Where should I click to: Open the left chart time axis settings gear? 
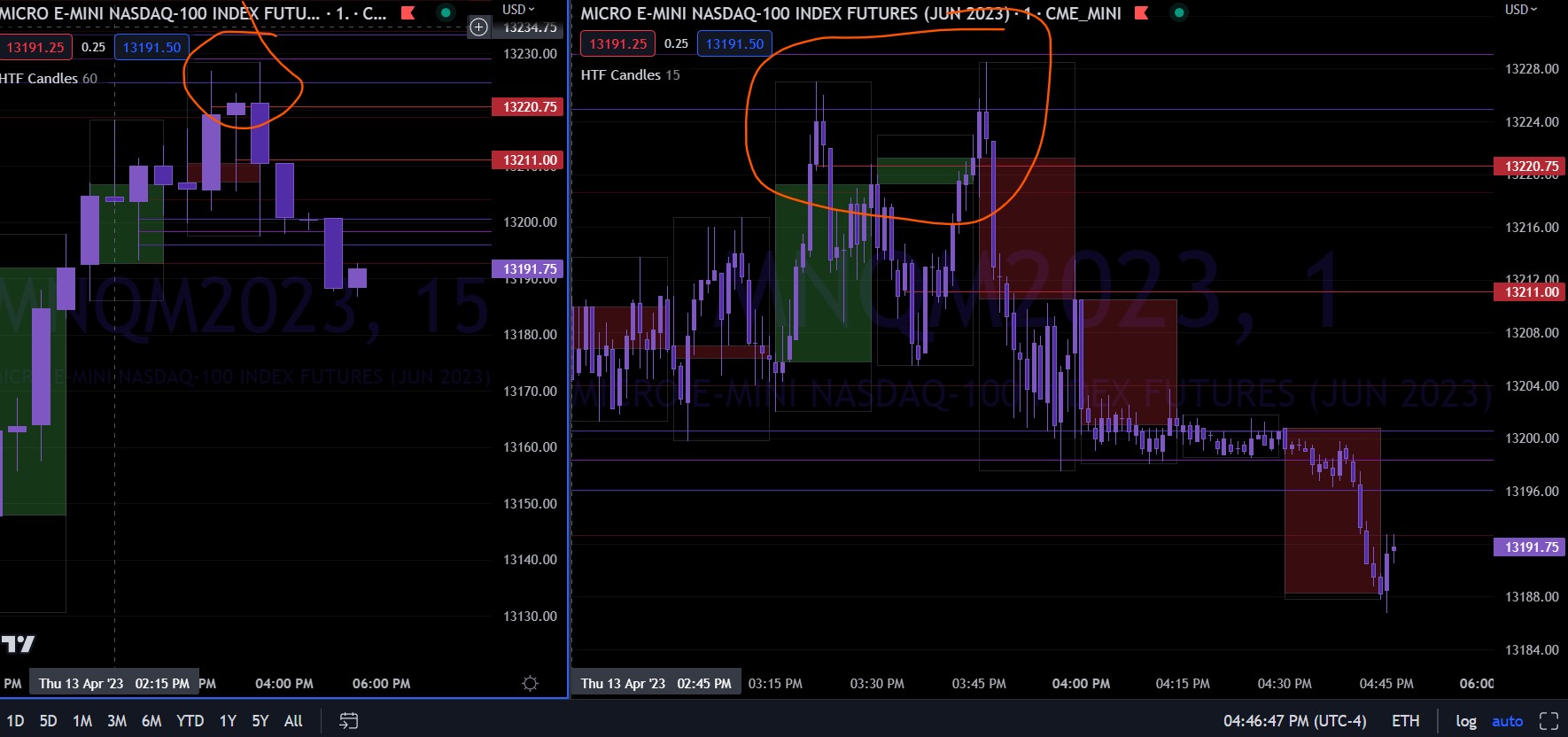click(530, 683)
